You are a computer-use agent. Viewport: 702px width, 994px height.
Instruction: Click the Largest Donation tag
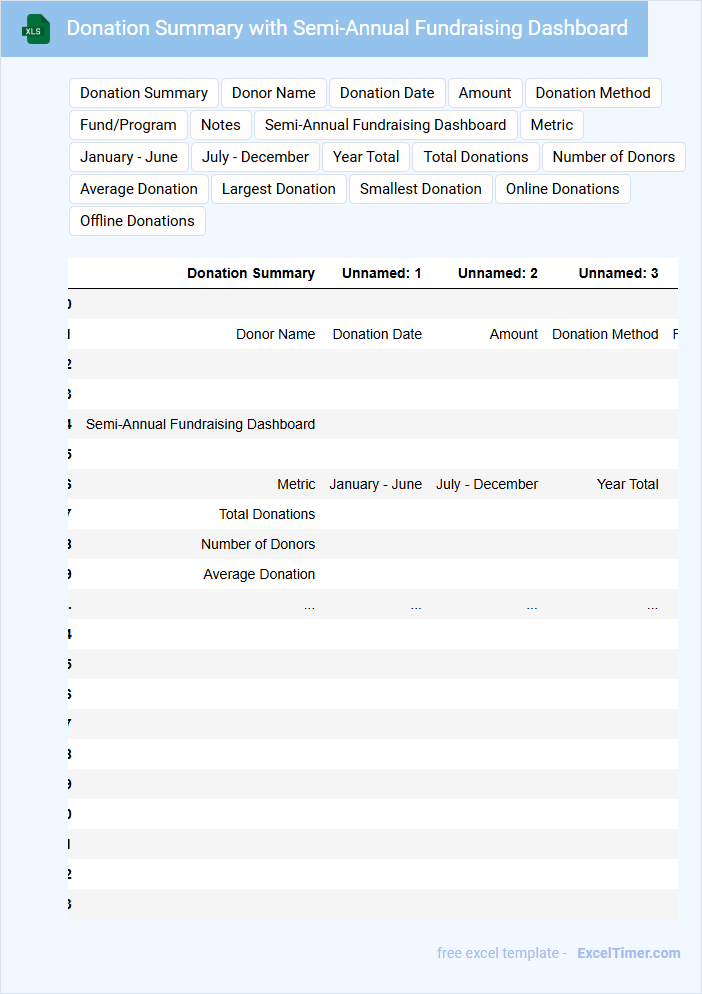click(279, 189)
